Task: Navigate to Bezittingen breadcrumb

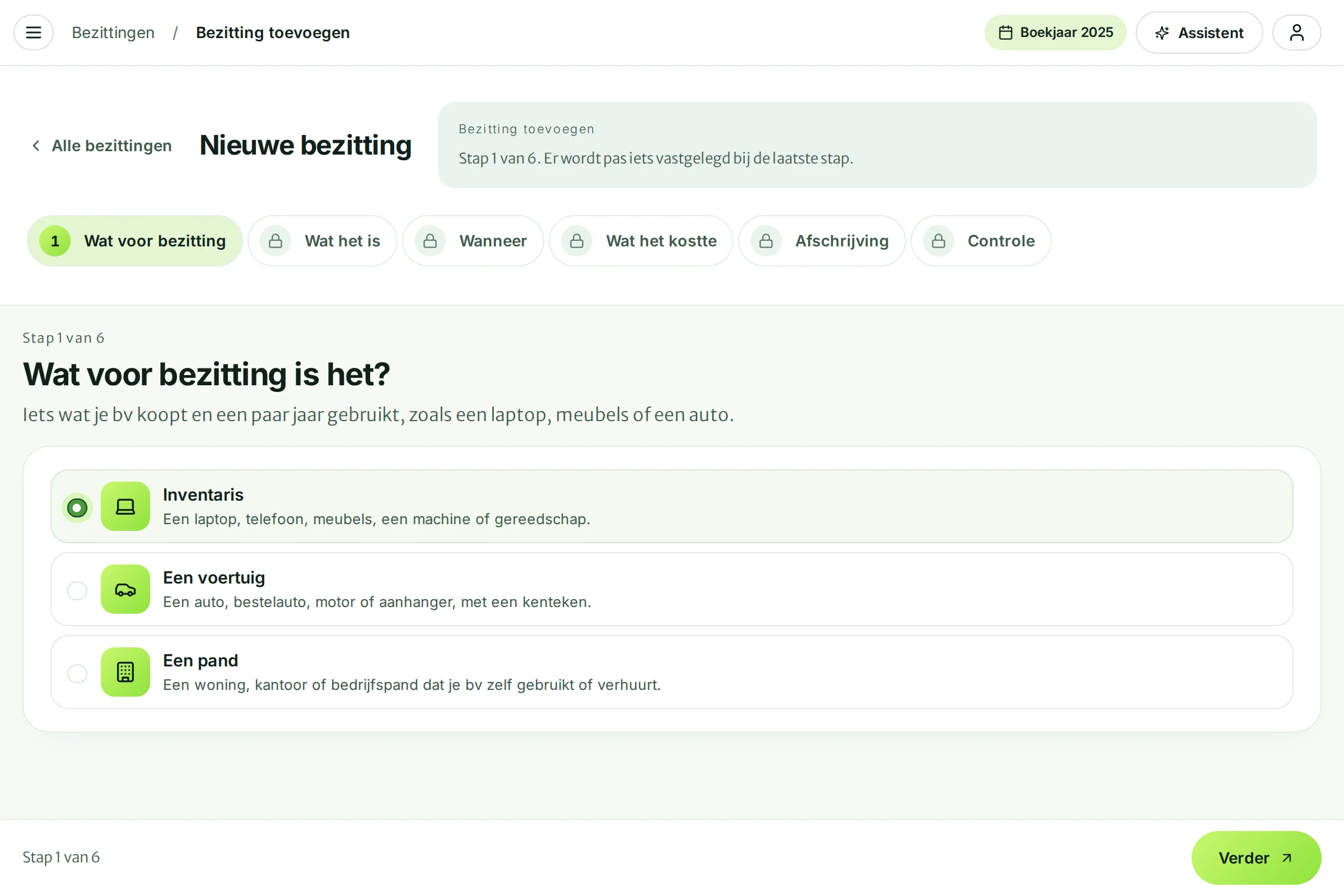Action: point(113,32)
